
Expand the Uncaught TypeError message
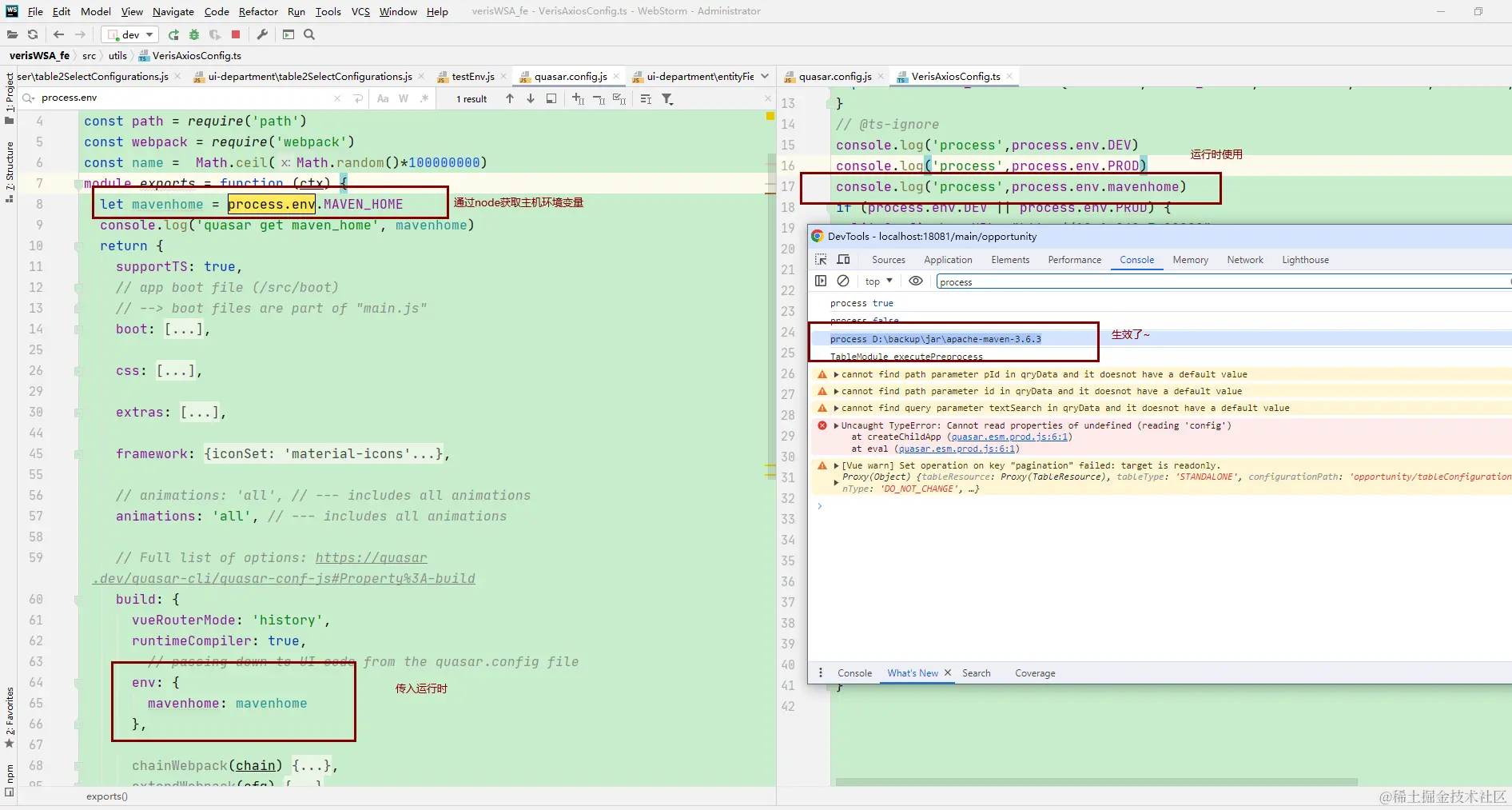tap(836, 425)
